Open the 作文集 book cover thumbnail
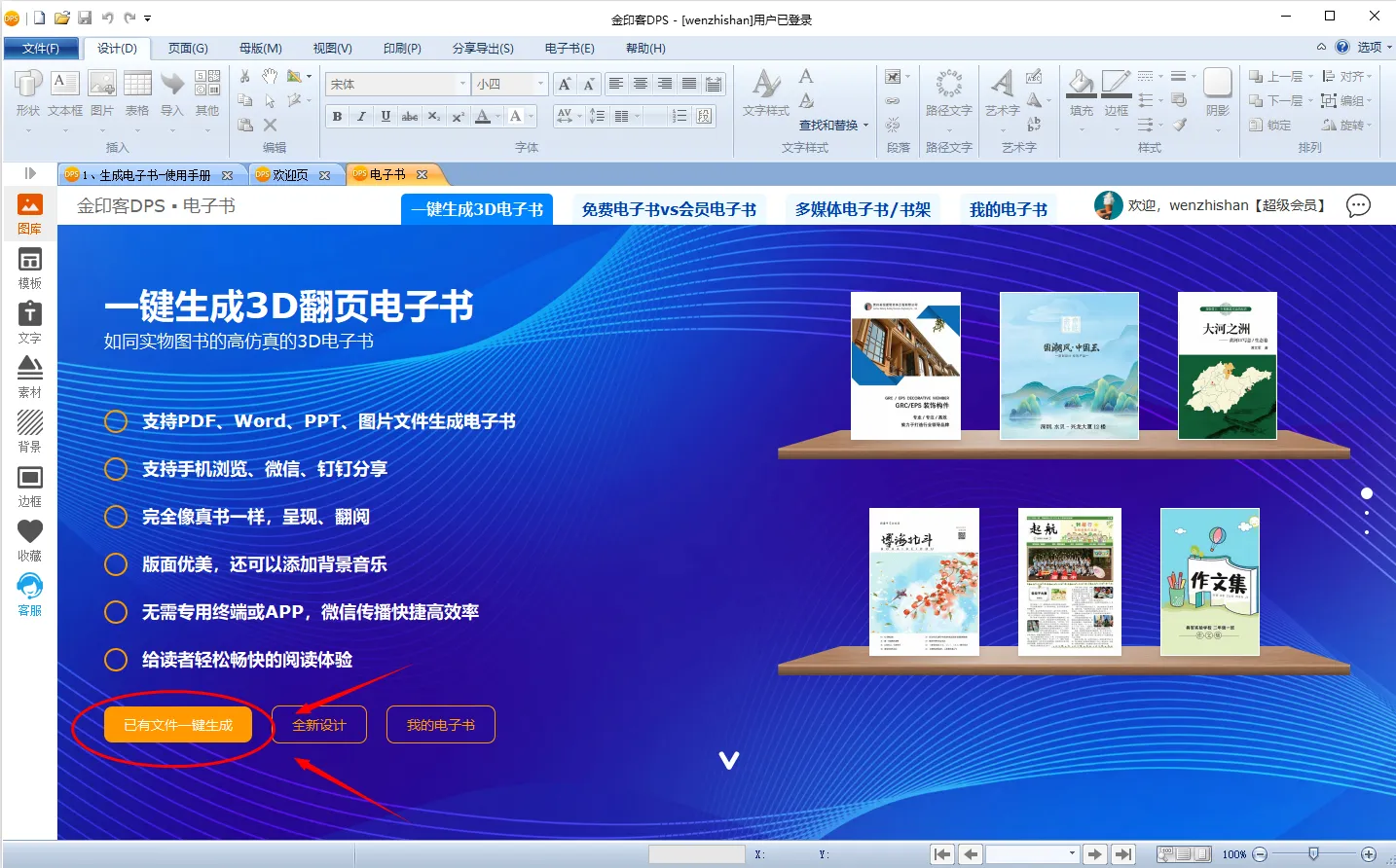 [x=1209, y=581]
